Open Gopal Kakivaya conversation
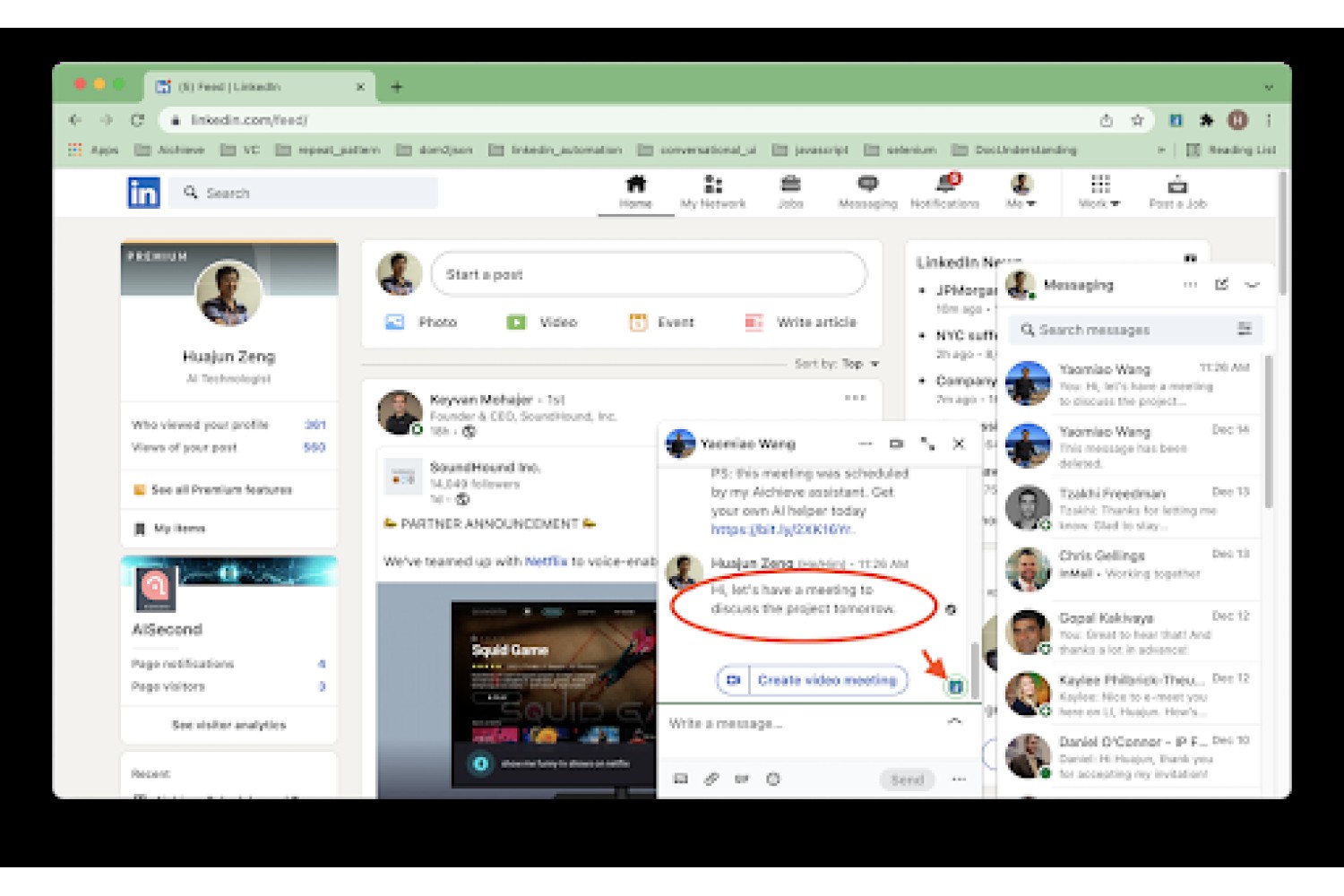The image size is (1344, 896). point(1129,633)
